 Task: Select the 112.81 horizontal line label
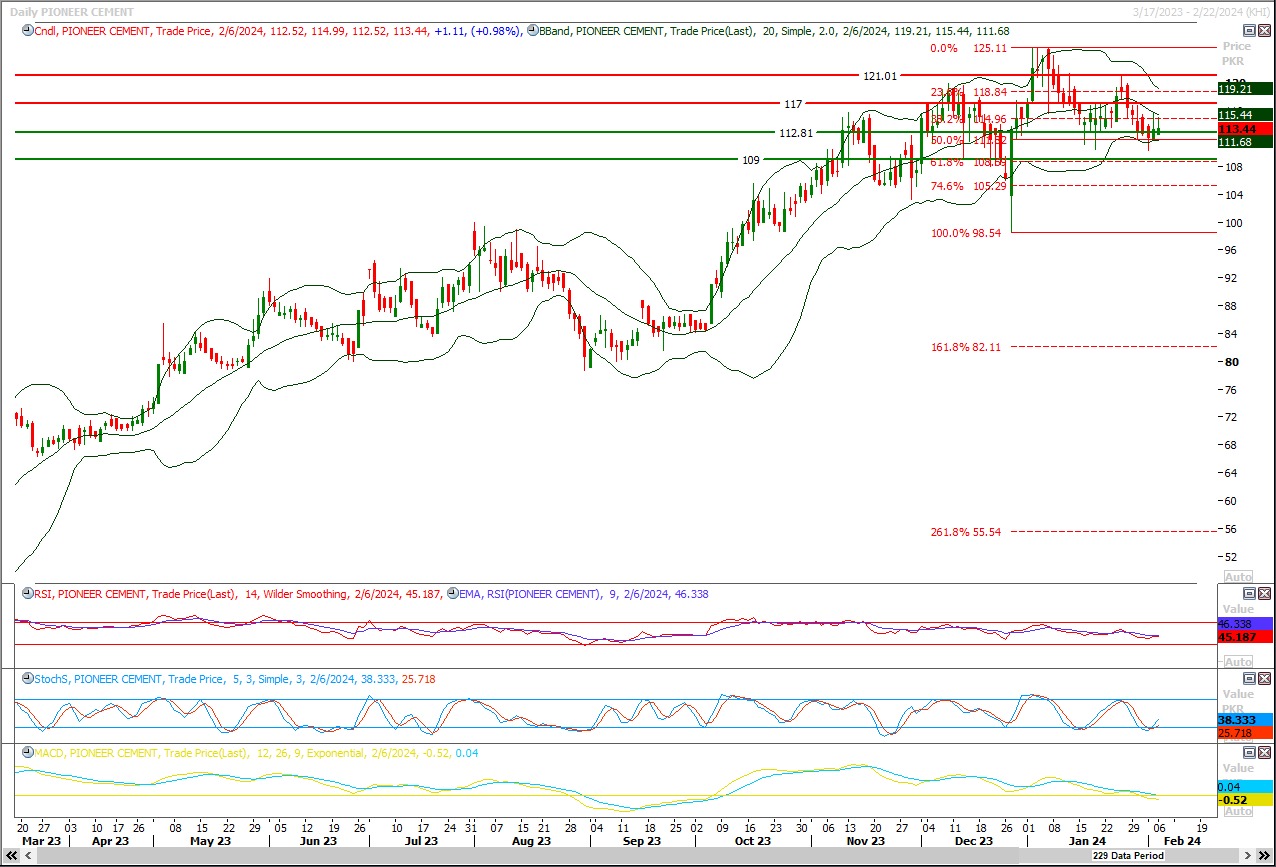(x=796, y=132)
